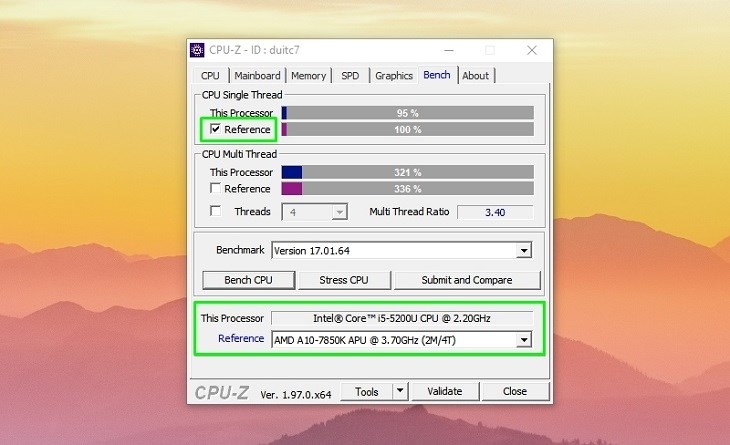Expand the Benchmark version dropdown

tap(523, 251)
